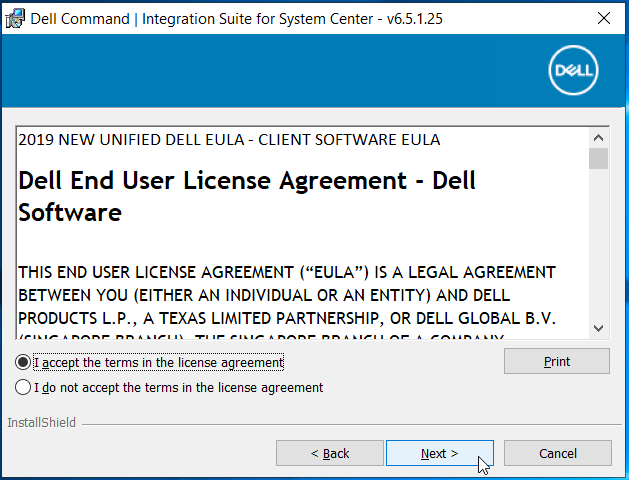Close the Integration Suite installer window
The image size is (629, 480).
pos(604,18)
